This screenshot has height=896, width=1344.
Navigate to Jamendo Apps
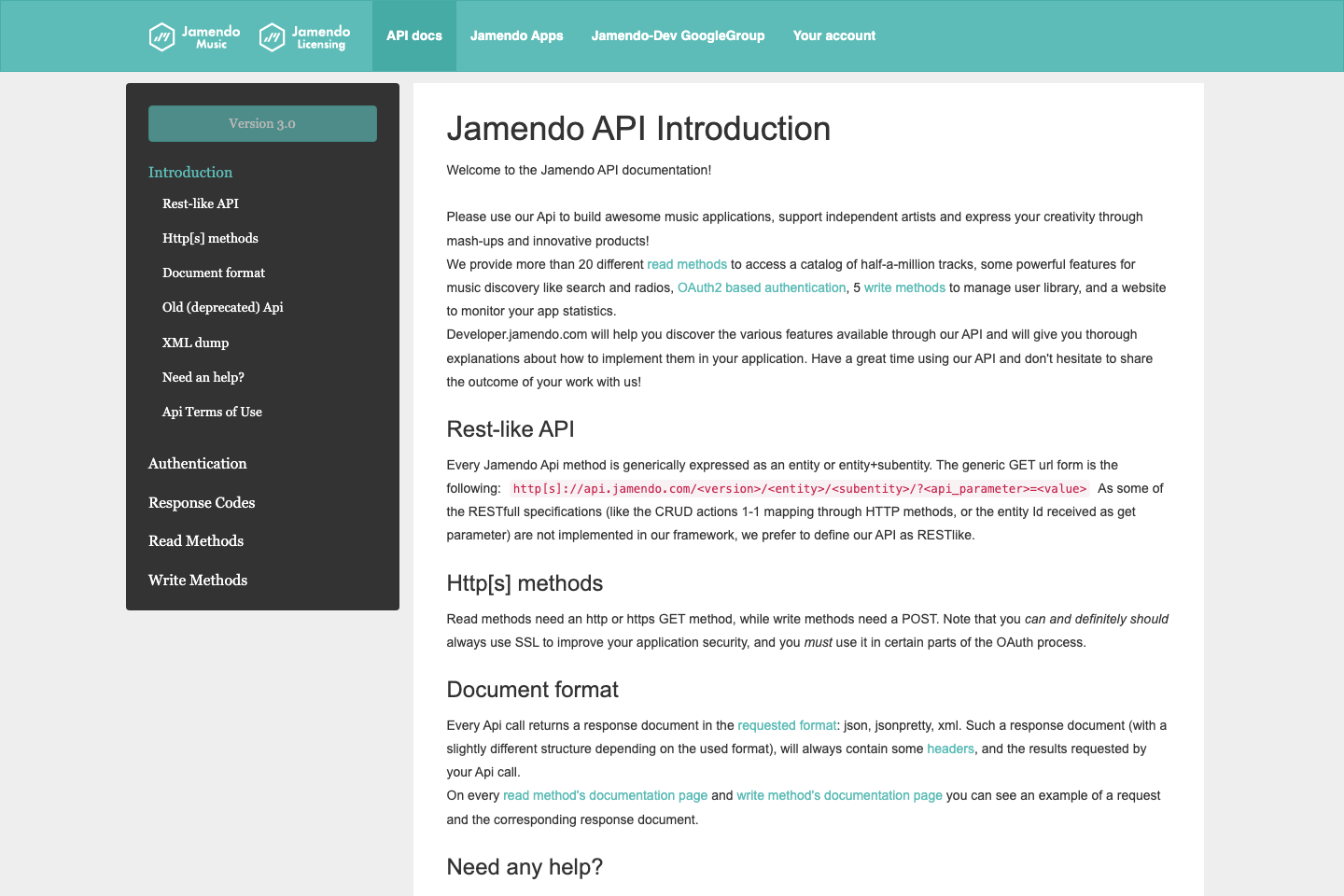[x=517, y=35]
